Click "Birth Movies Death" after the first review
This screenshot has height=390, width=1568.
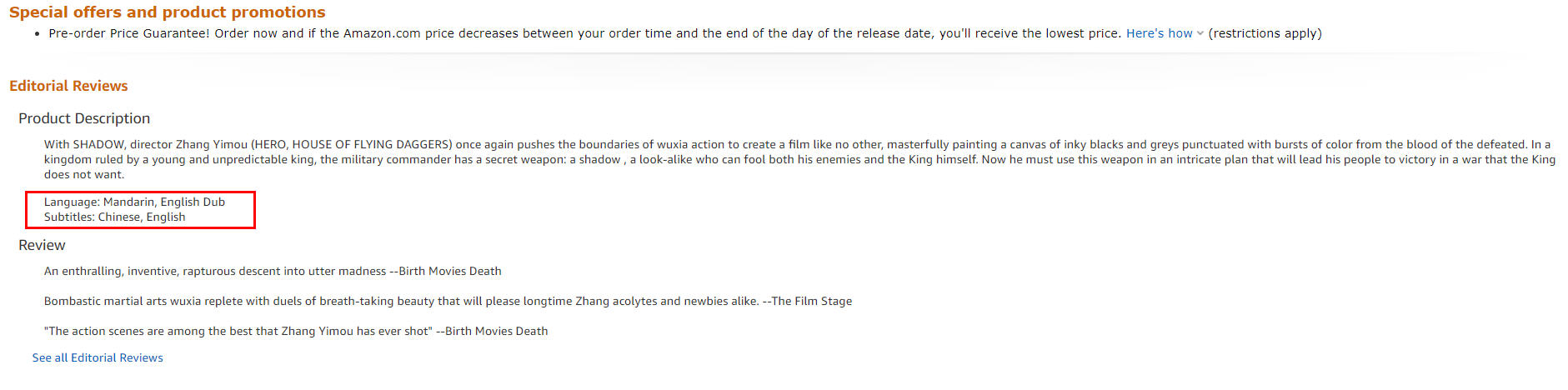[x=450, y=271]
